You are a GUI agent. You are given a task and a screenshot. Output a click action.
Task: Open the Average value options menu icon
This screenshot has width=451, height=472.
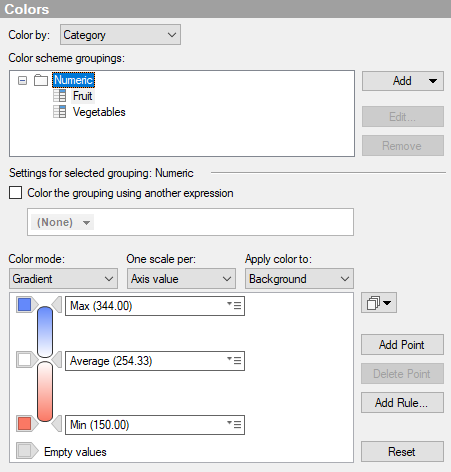pyautogui.click(x=234, y=360)
